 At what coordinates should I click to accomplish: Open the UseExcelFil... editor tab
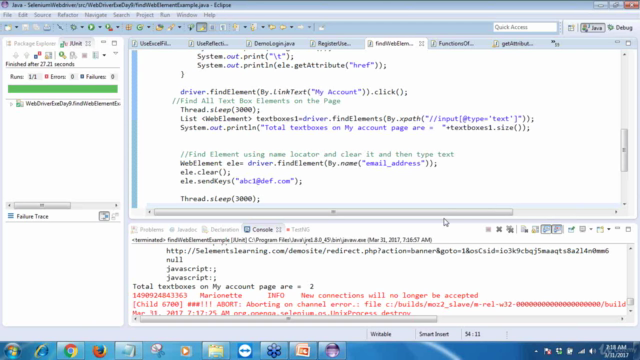(151, 43)
